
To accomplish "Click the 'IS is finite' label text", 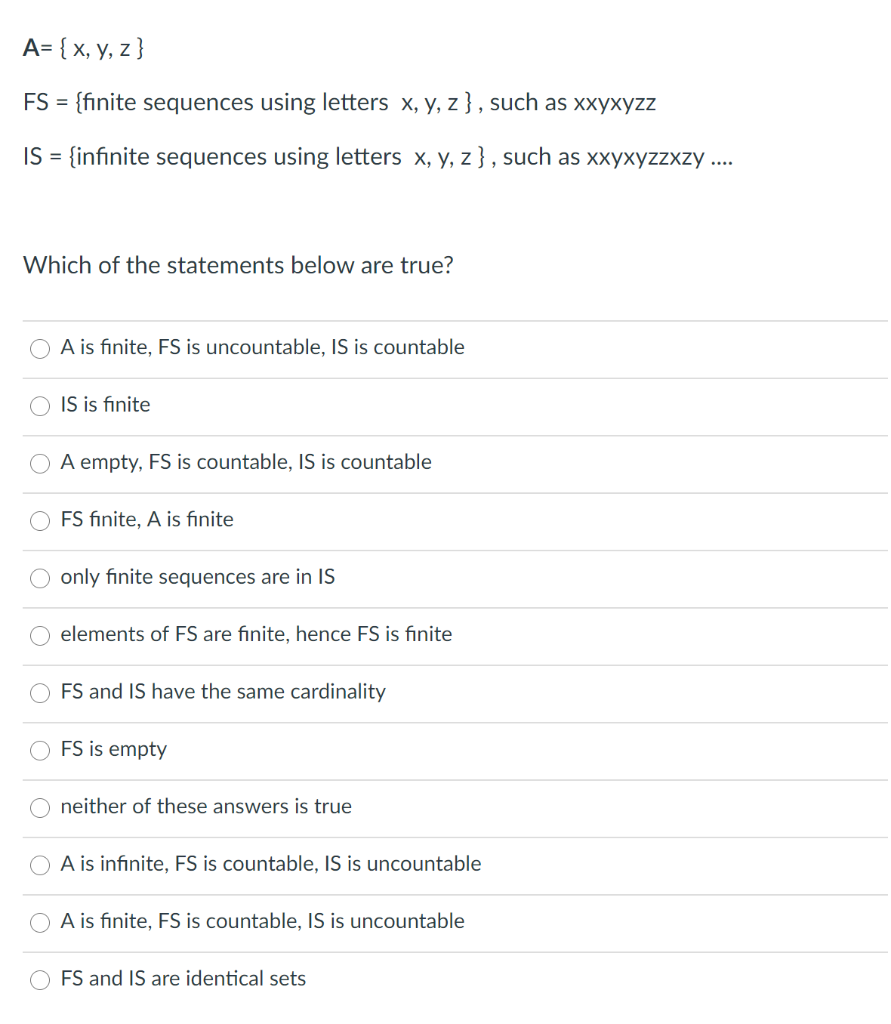I will (104, 405).
